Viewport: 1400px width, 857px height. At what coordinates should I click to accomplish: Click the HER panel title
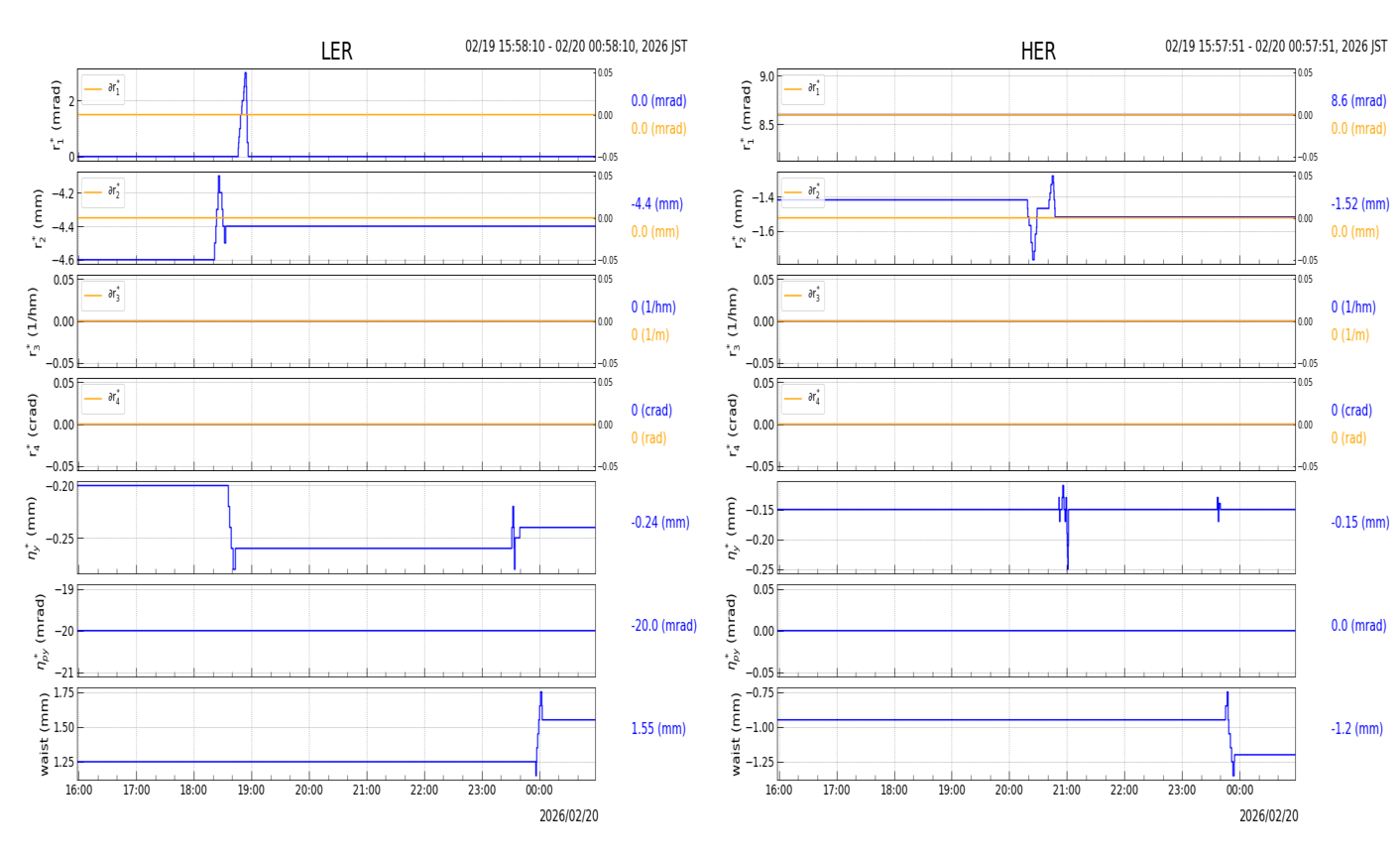pyautogui.click(x=1038, y=52)
